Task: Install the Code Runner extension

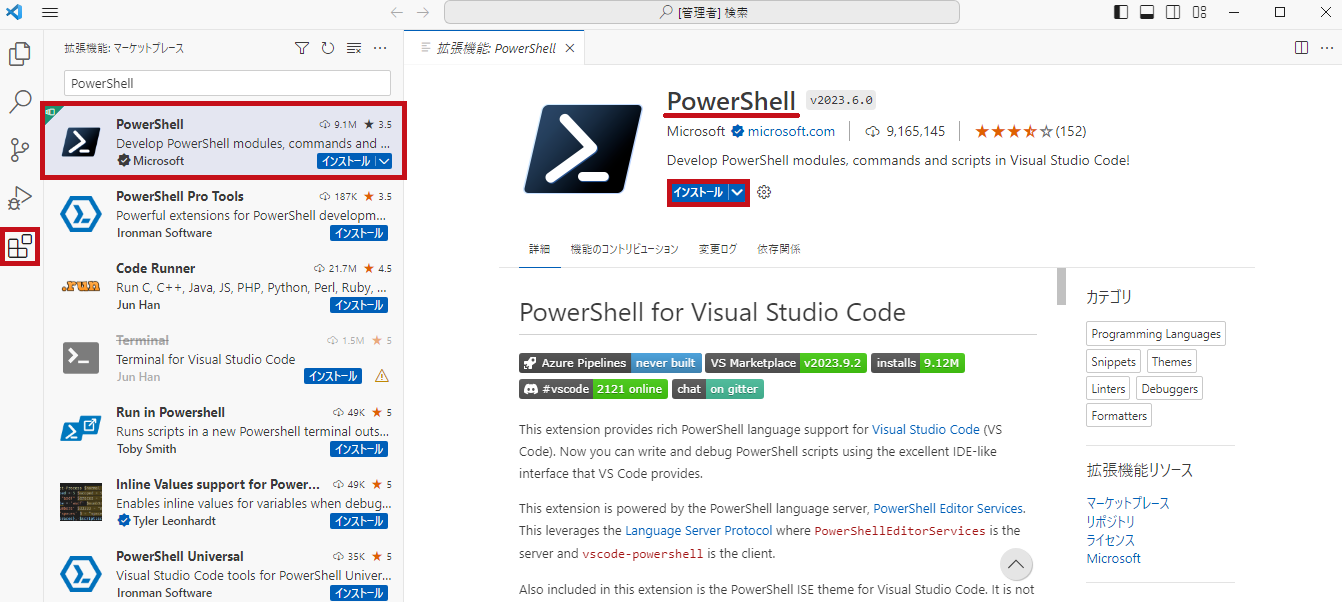Action: coord(359,305)
